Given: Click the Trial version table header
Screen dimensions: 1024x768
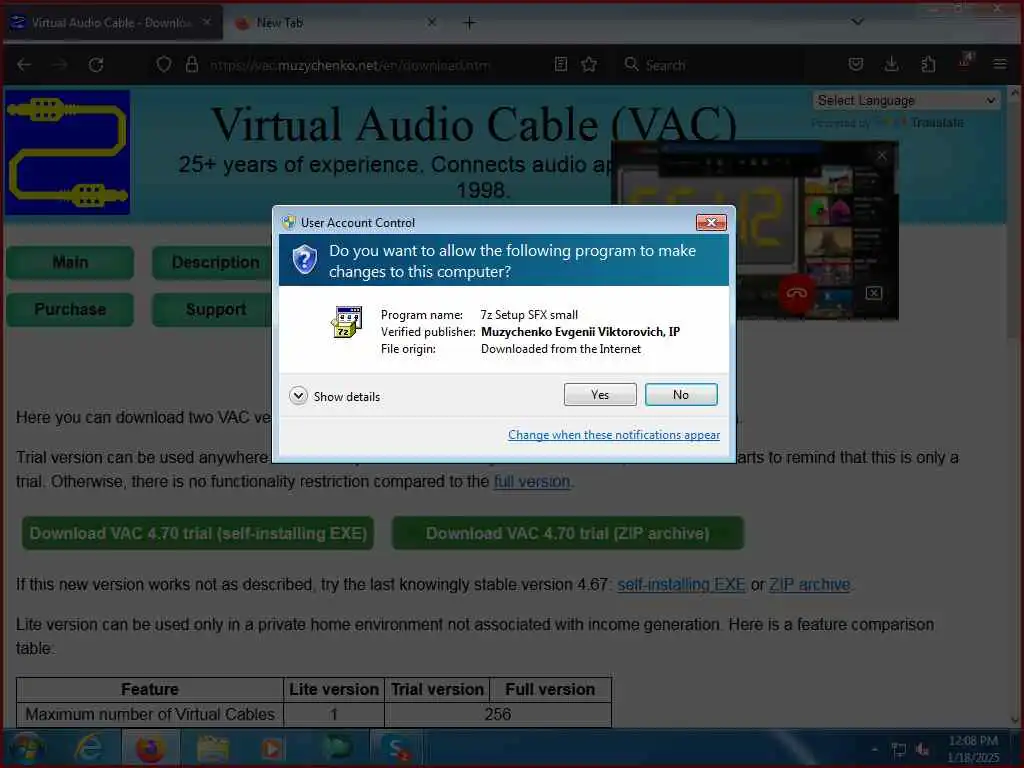Looking at the screenshot, I should (437, 690).
